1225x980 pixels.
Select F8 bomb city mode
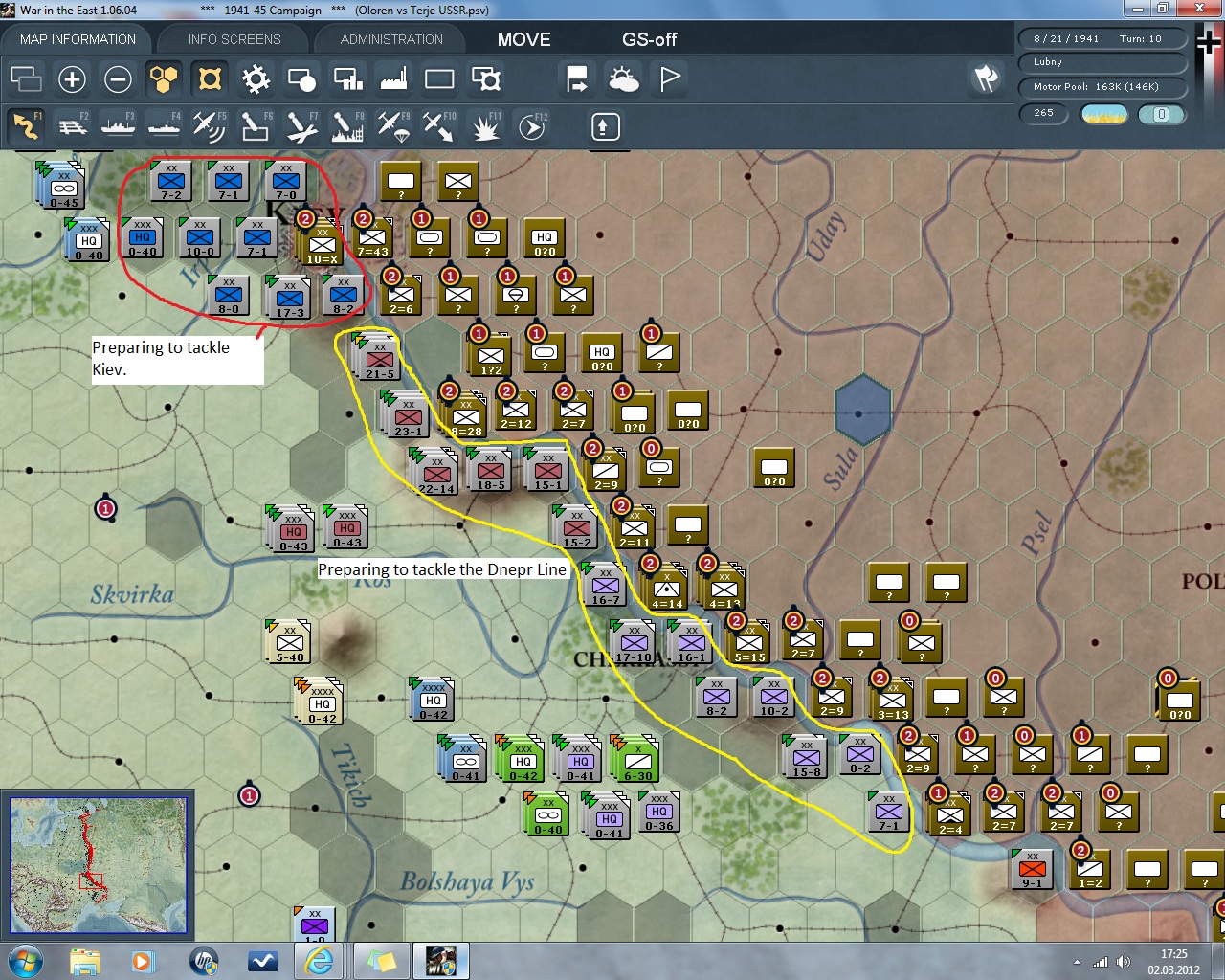point(347,126)
